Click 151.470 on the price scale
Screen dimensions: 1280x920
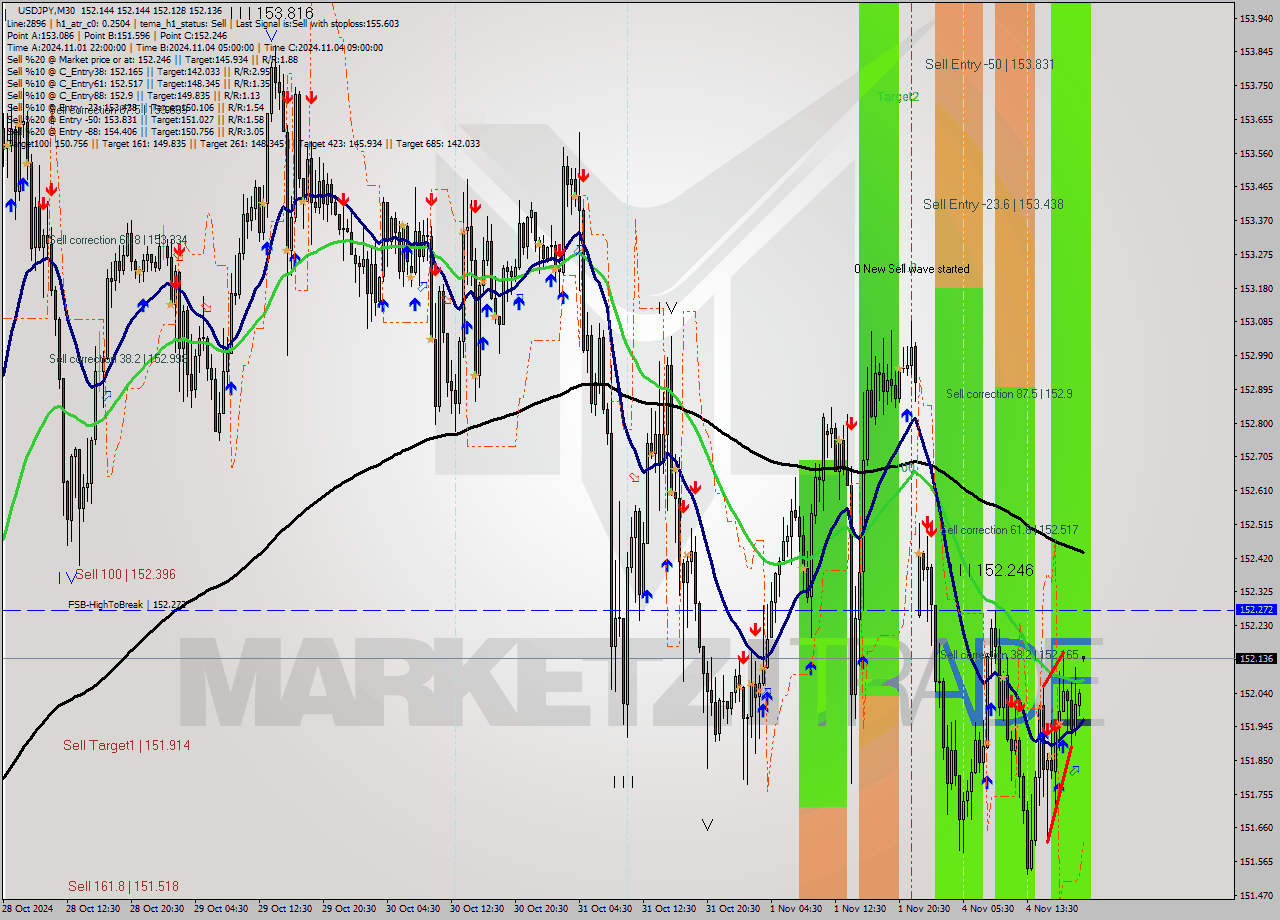1256,895
